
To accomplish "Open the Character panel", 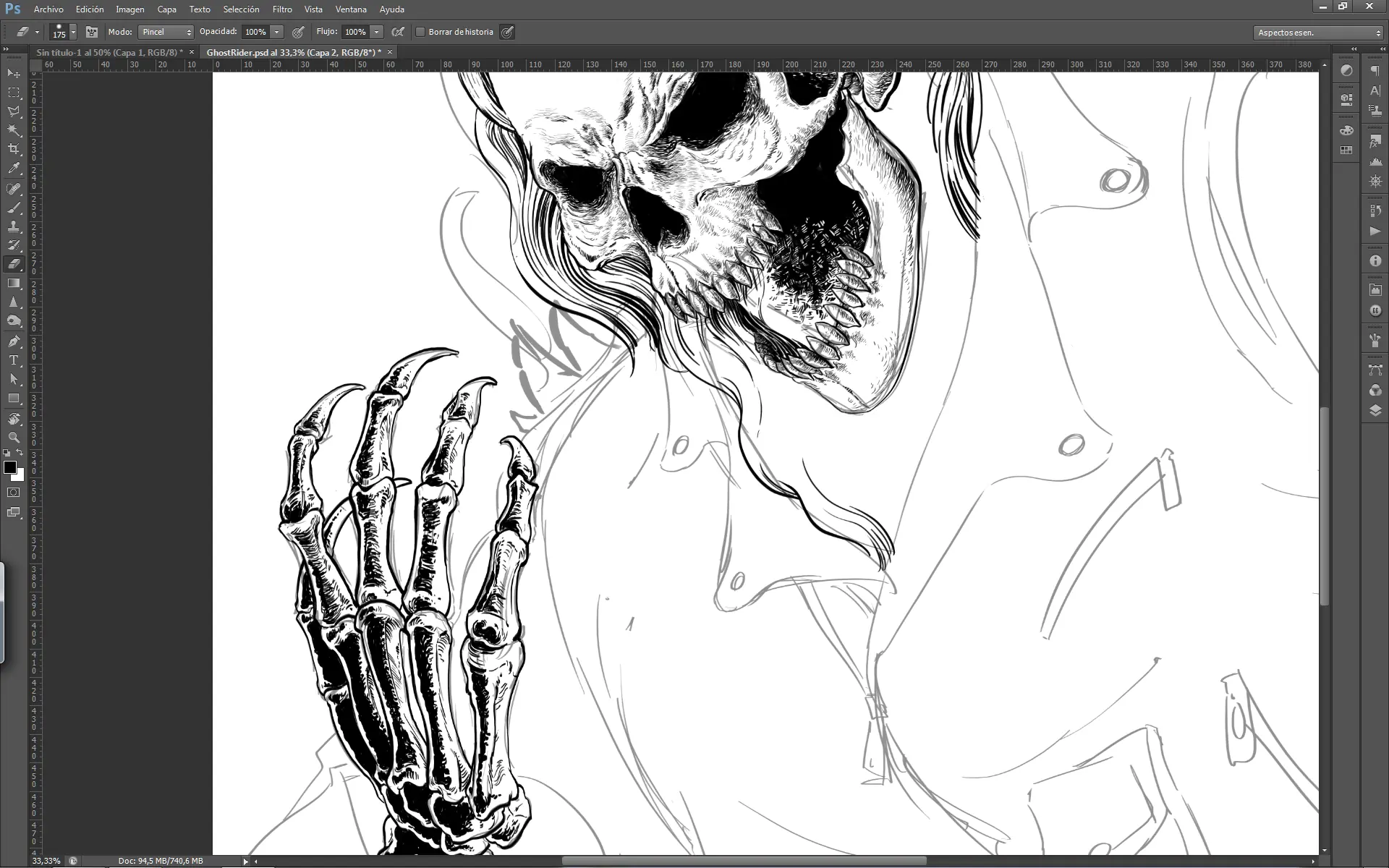I will [1375, 91].
